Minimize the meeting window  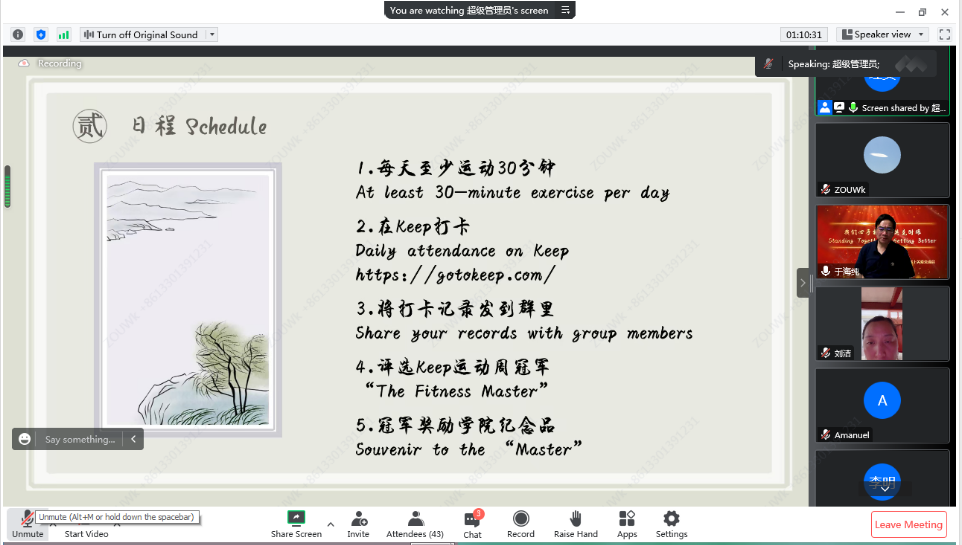coord(900,12)
